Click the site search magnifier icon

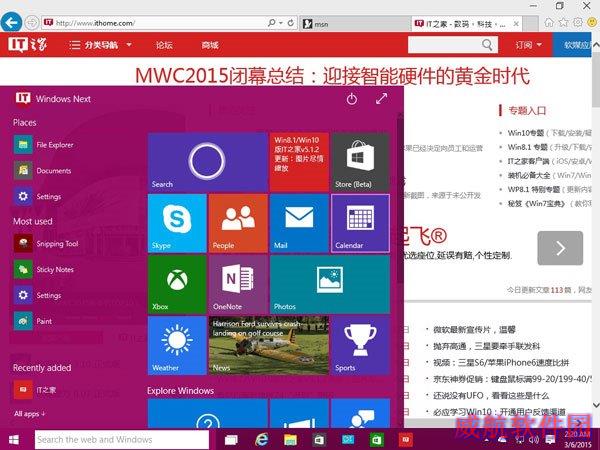(488, 45)
